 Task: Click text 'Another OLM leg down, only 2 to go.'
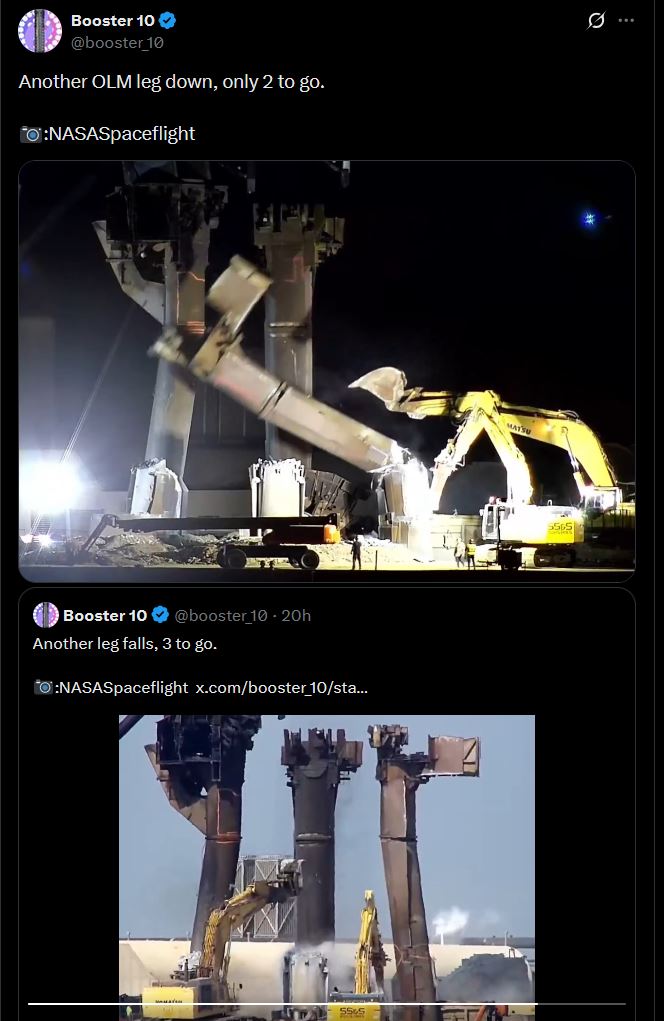[x=172, y=82]
